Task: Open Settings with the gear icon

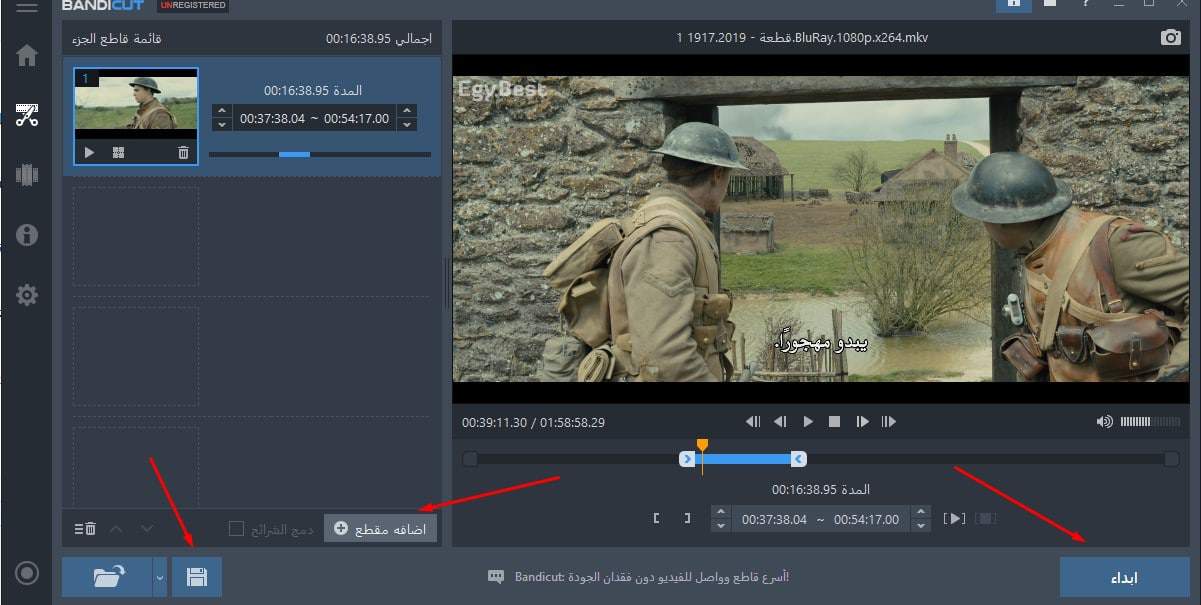Action: (27, 295)
